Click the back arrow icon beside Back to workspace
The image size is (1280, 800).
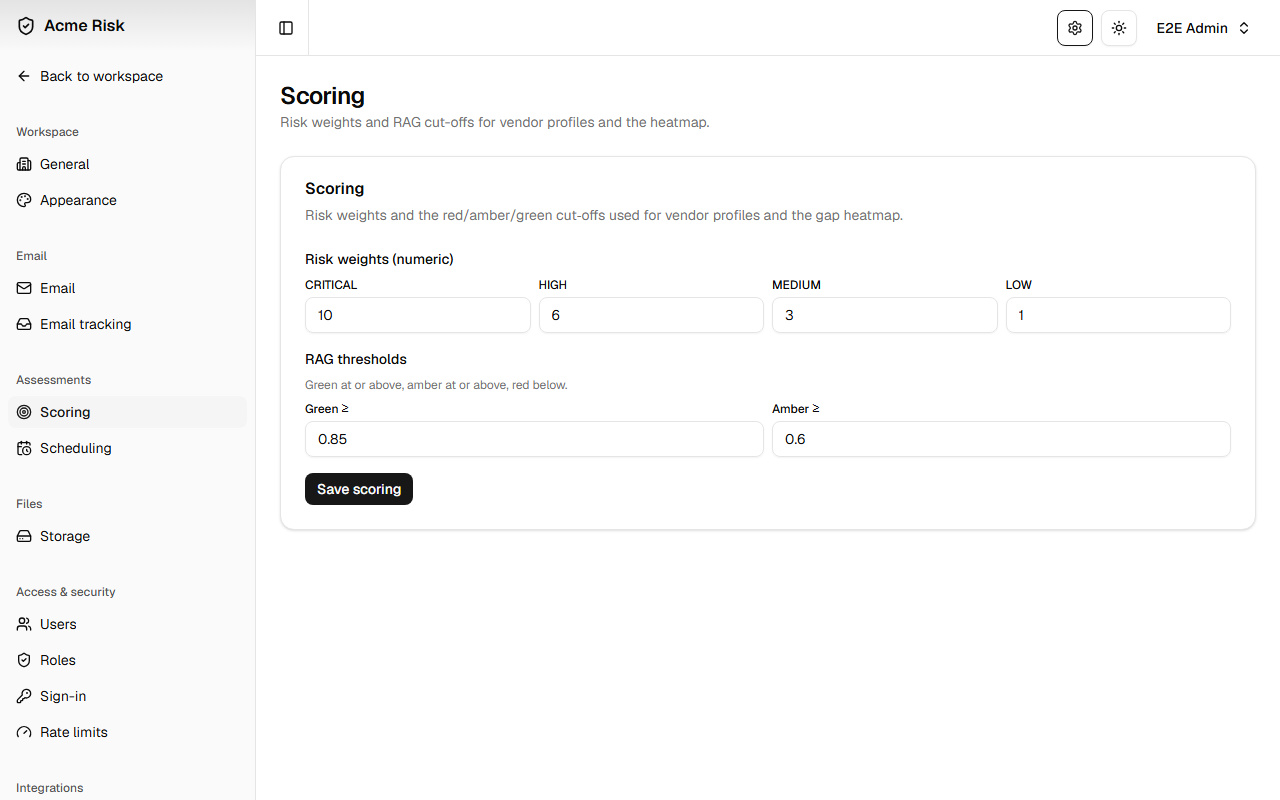click(24, 76)
